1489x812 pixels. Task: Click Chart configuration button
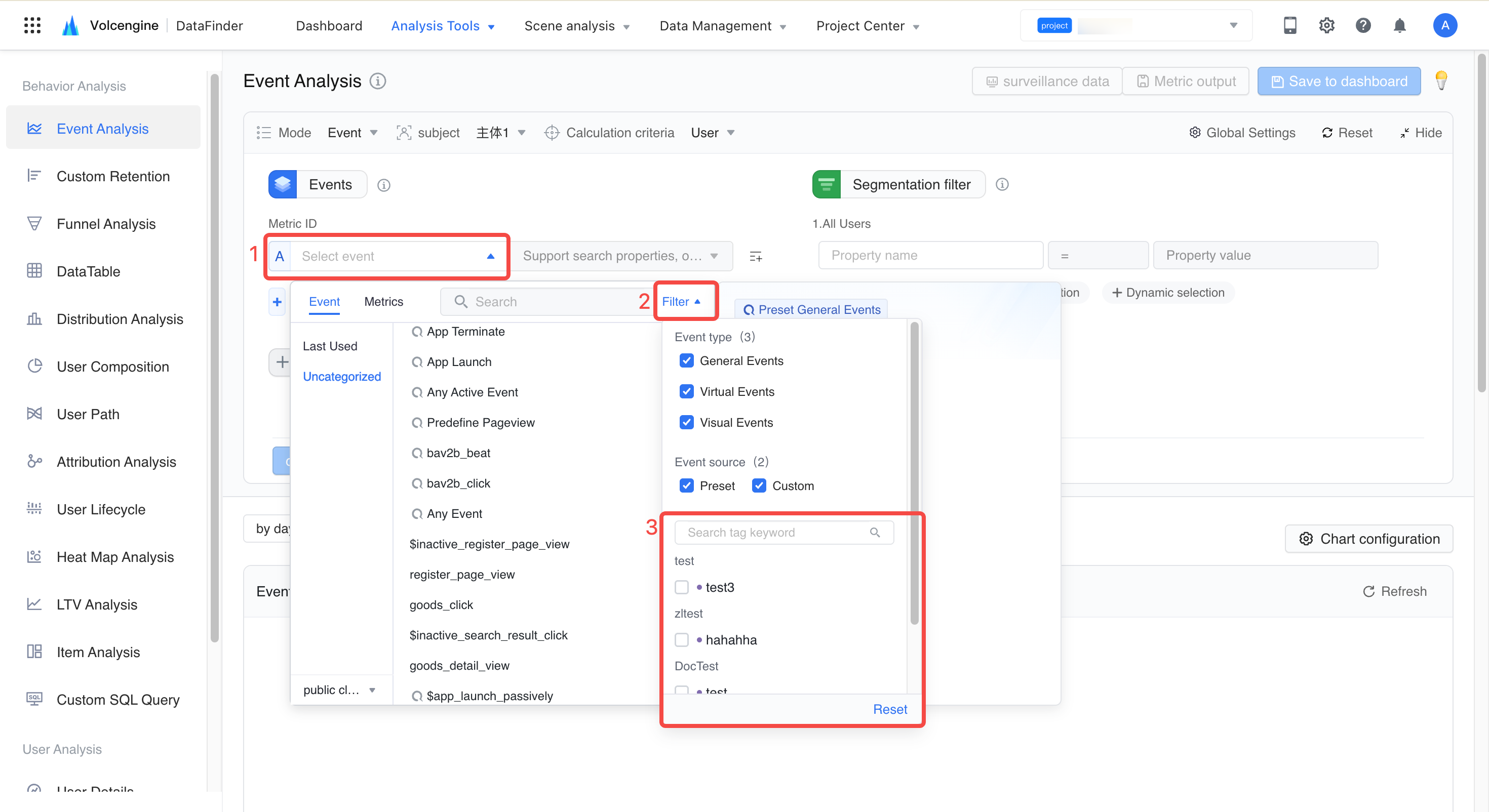pos(1369,539)
